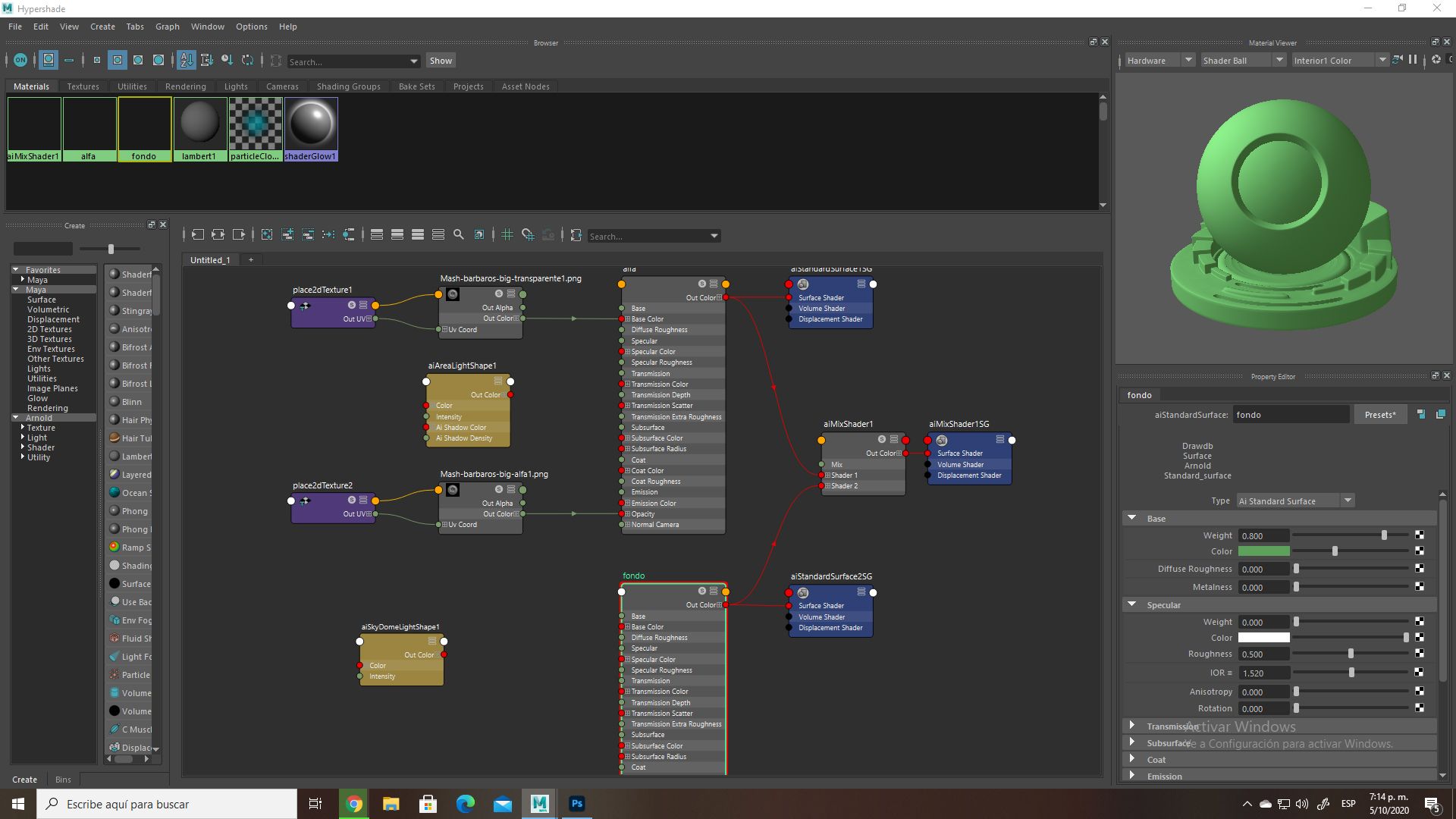Click input connections icon in node editor toolbar
This screenshot has width=1456, height=819.
point(198,235)
